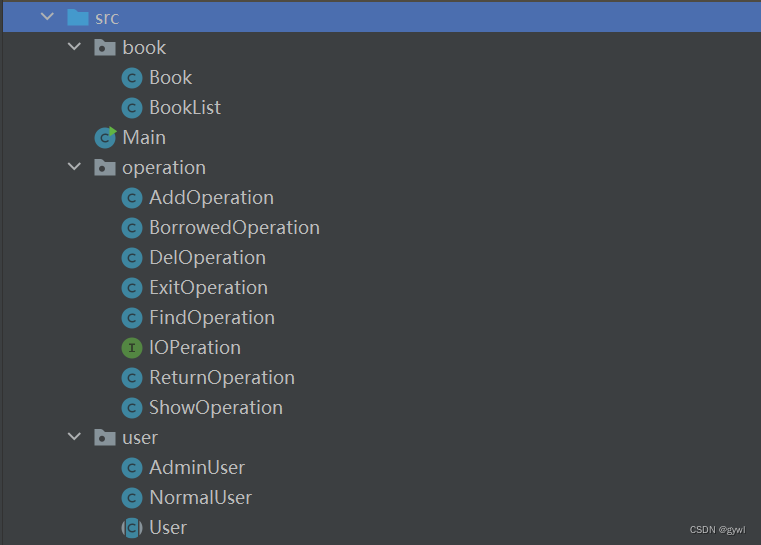Viewport: 761px width, 545px height.
Task: Select the Main class name
Action: [x=144, y=138]
